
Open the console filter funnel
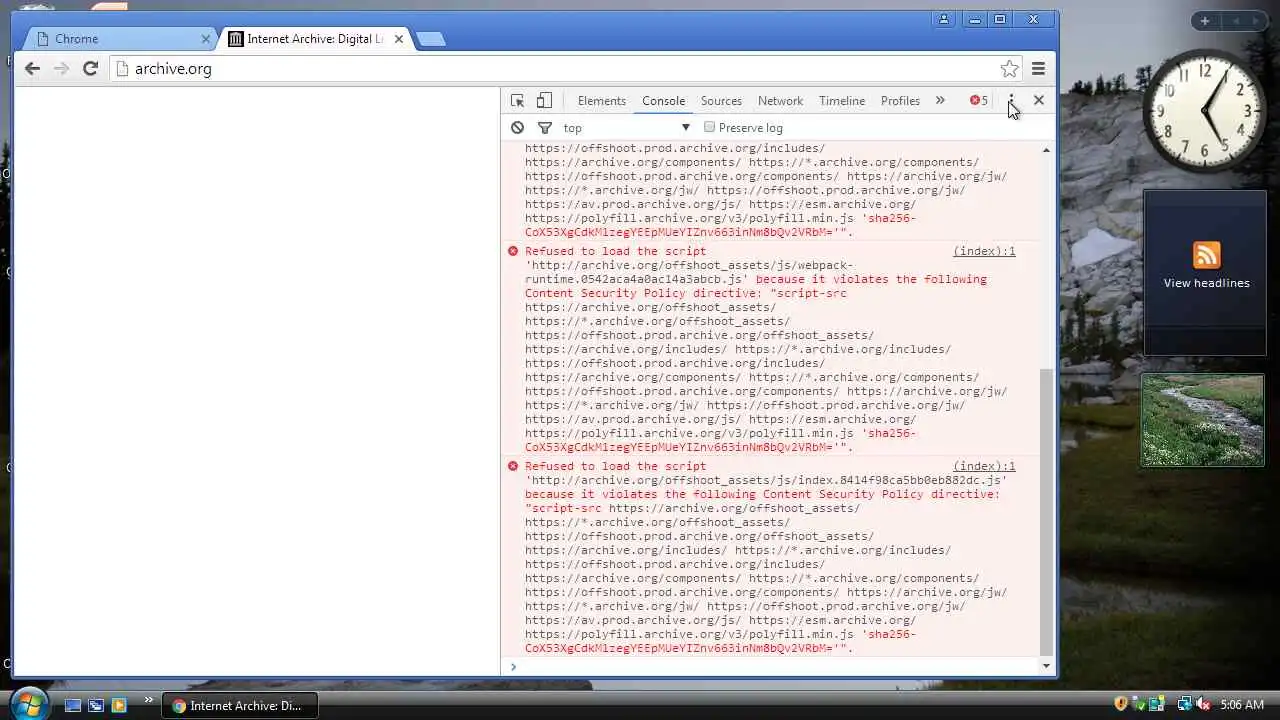tap(545, 127)
